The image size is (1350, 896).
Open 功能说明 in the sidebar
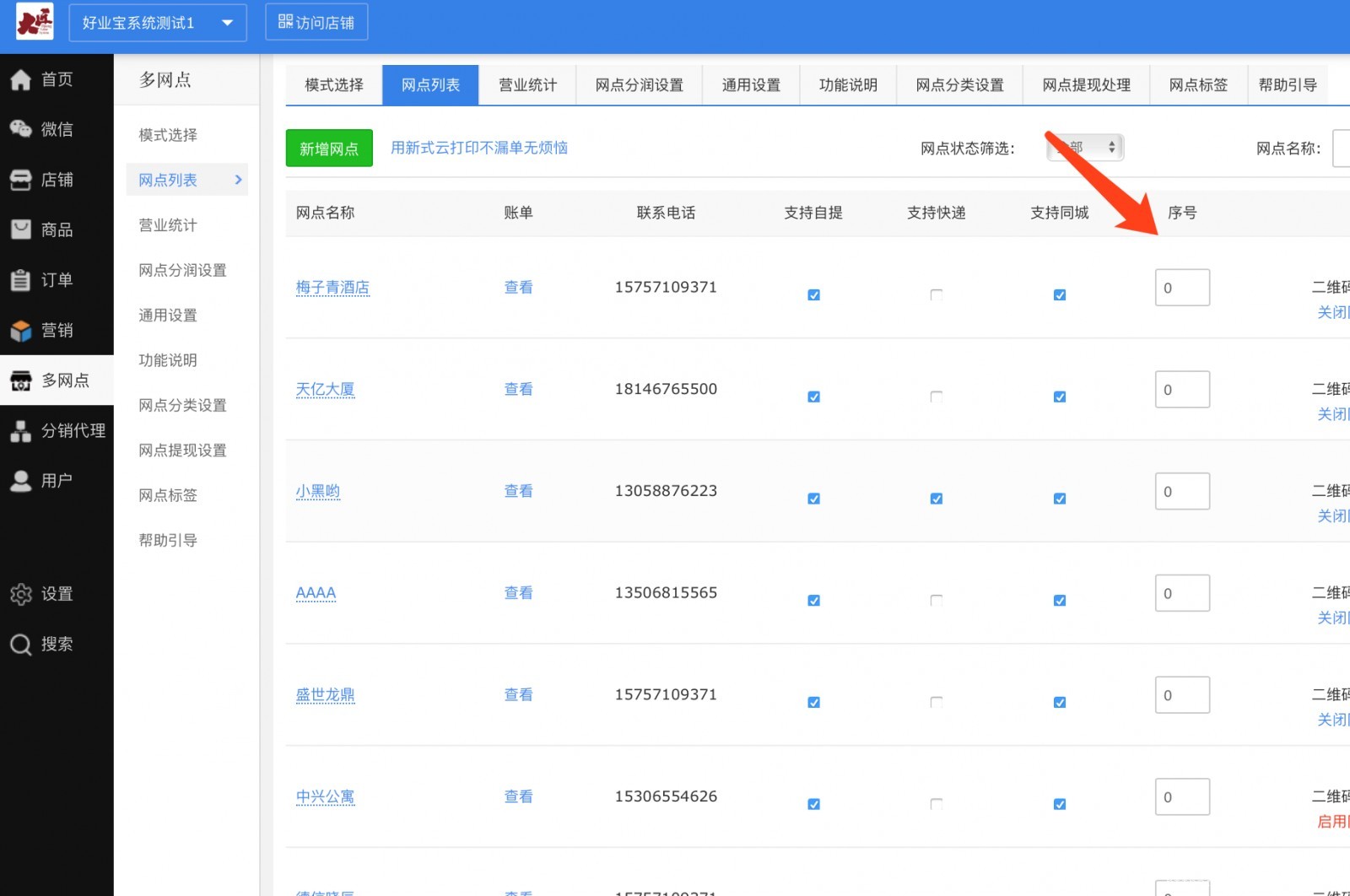[x=168, y=360]
